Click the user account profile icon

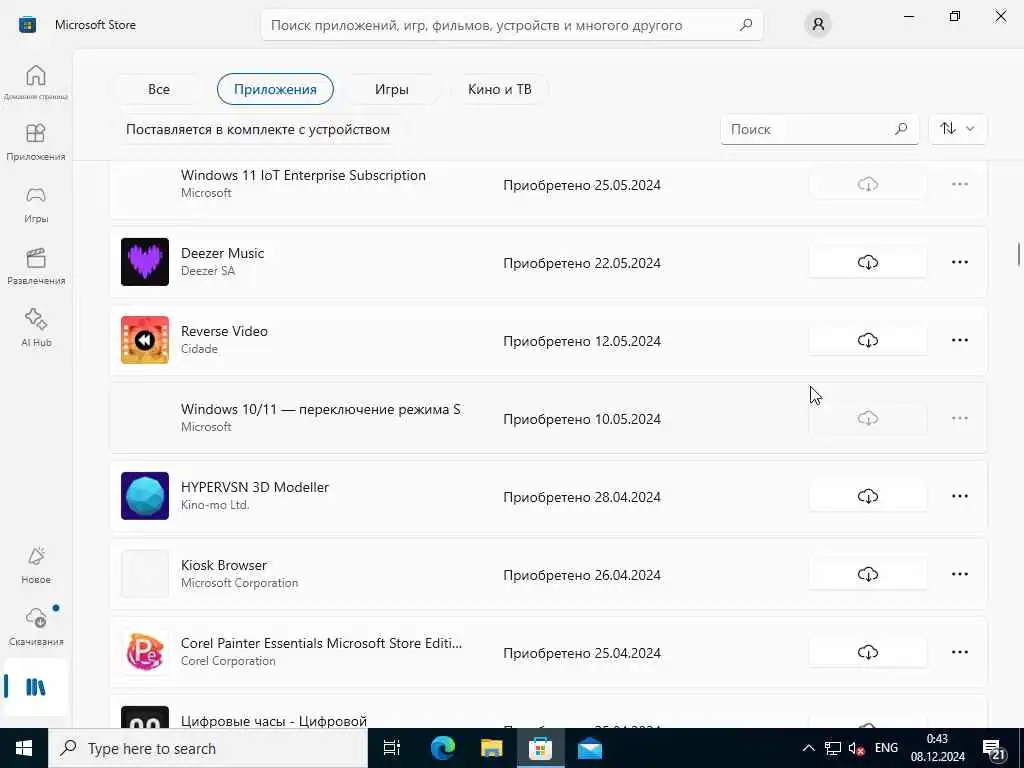pyautogui.click(x=818, y=25)
